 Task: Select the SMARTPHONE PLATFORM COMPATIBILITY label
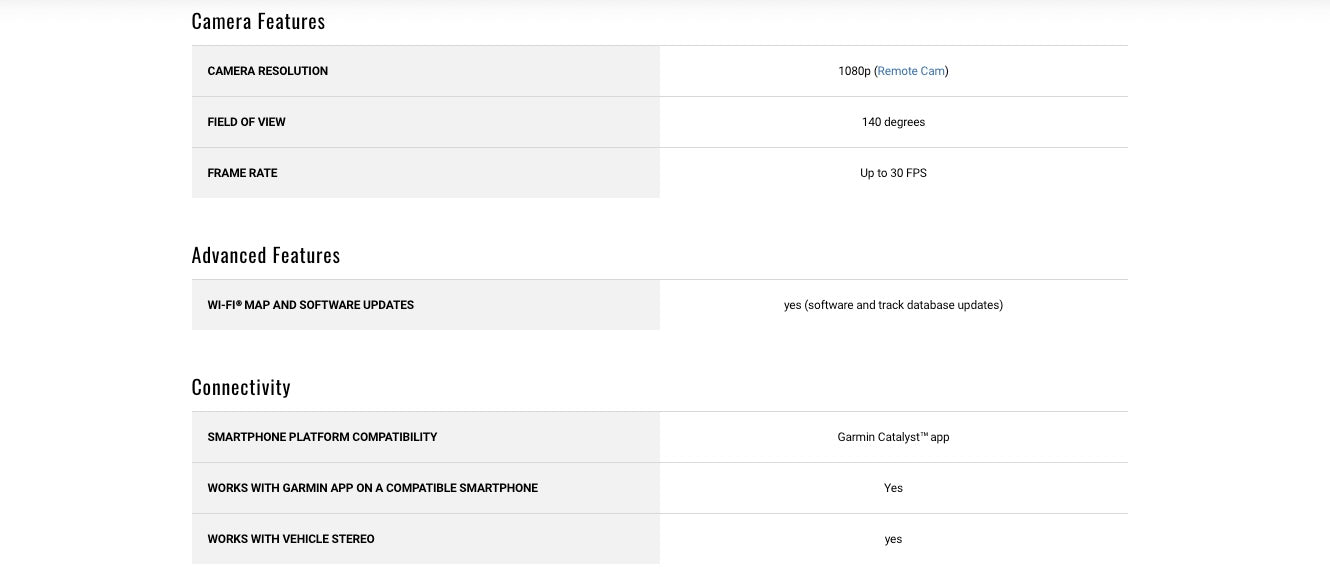(322, 437)
